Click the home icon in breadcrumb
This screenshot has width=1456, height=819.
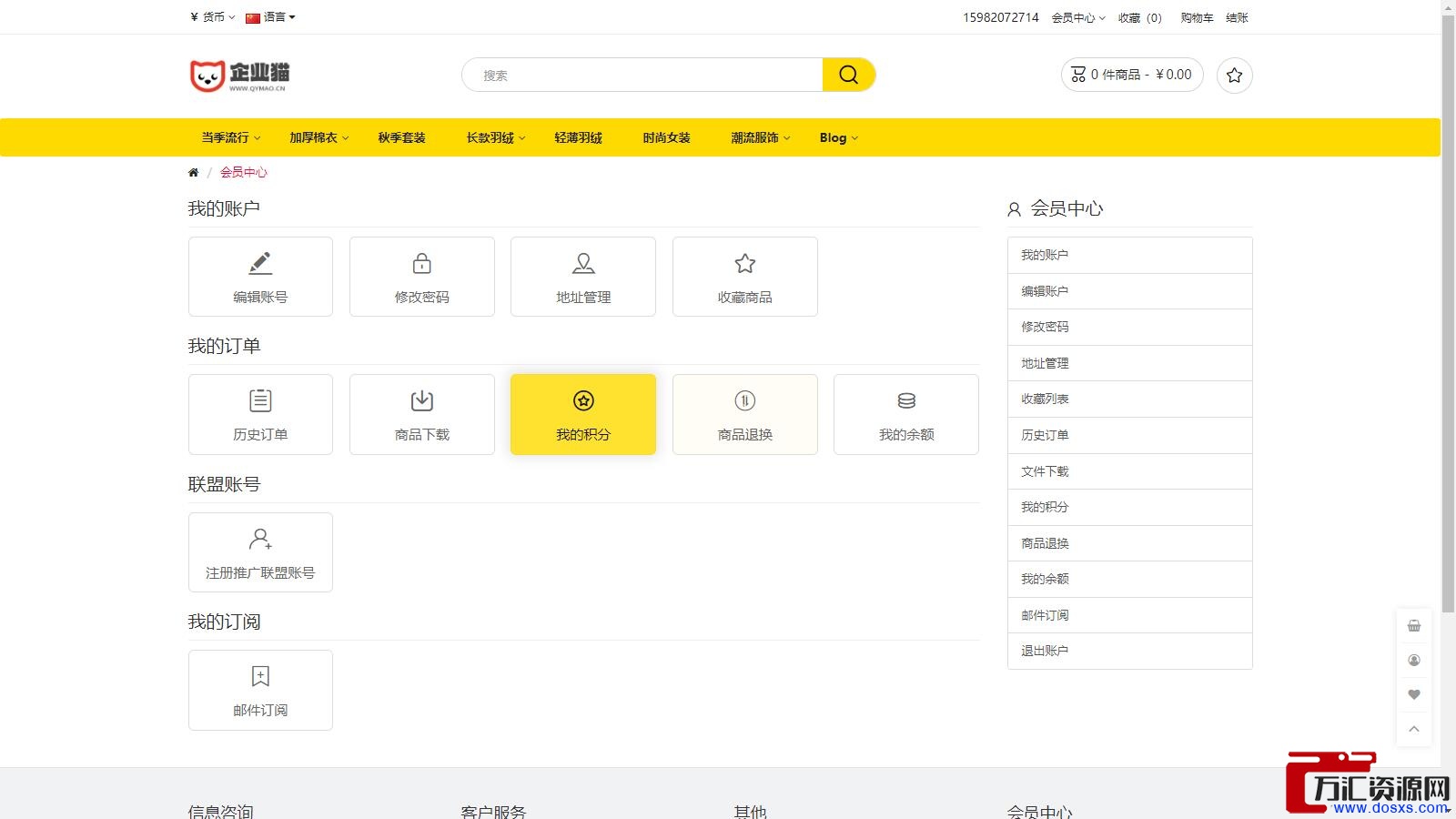pos(193,172)
